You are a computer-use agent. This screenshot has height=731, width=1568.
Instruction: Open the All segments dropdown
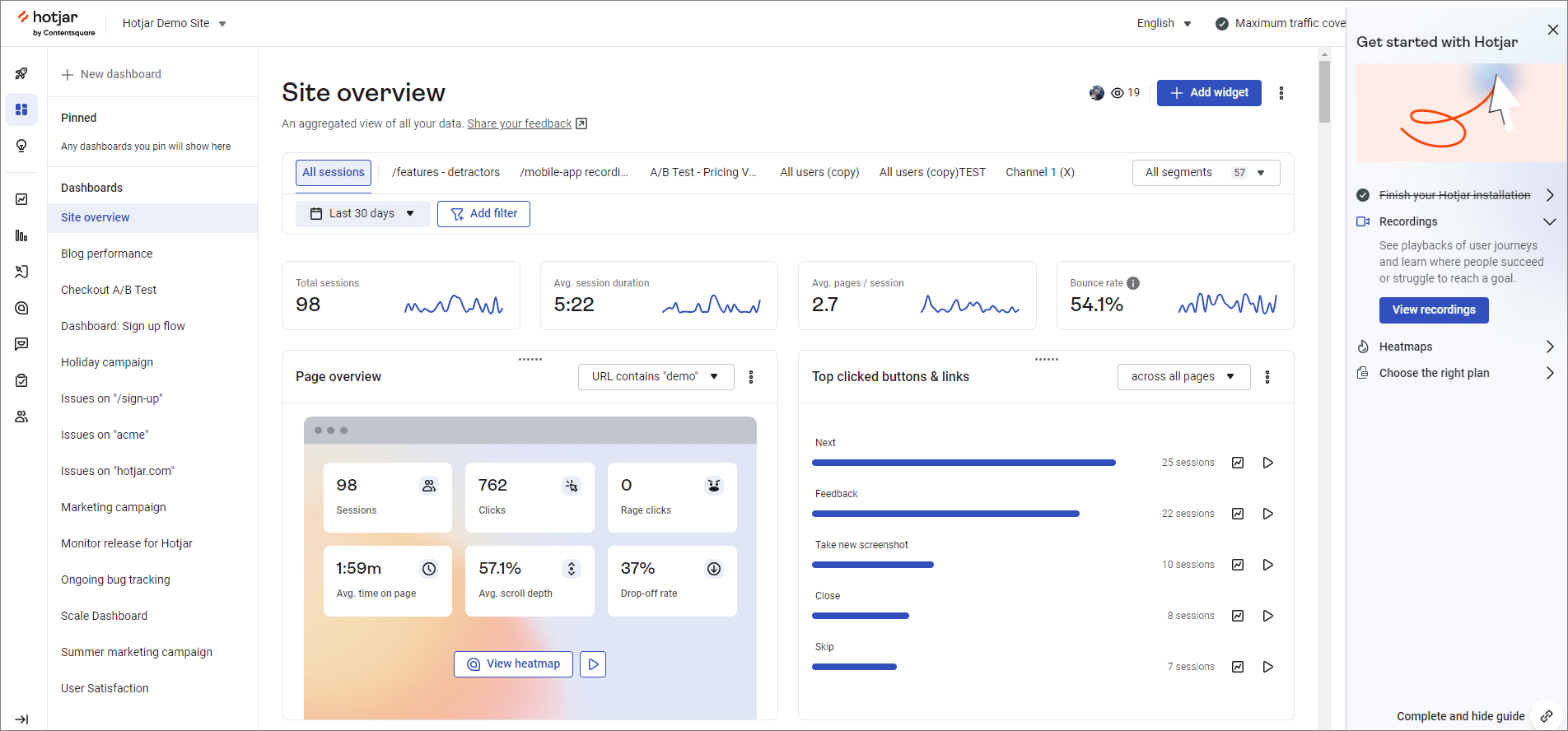[x=1206, y=173]
